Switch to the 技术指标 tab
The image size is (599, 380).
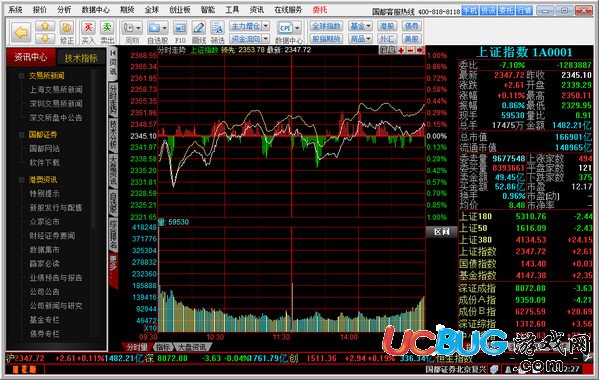point(81,58)
